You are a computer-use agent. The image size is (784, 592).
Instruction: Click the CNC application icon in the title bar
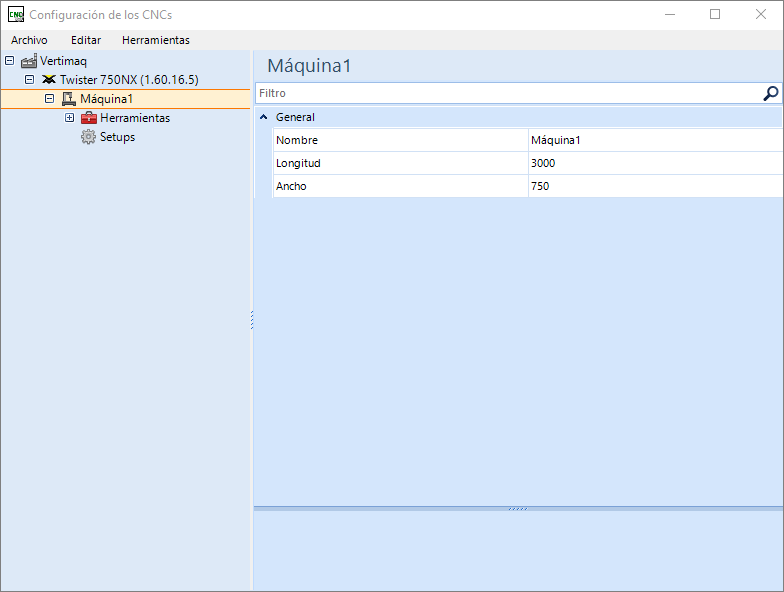pyautogui.click(x=16, y=14)
